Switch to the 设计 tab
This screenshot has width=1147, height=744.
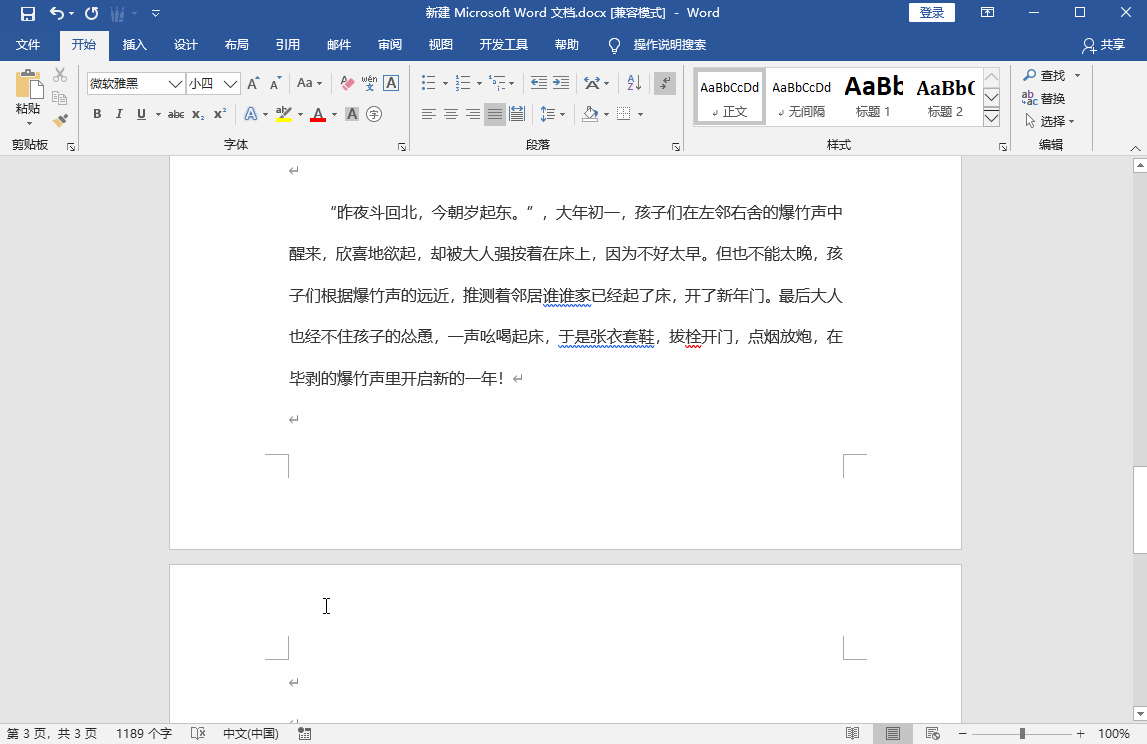coord(186,45)
